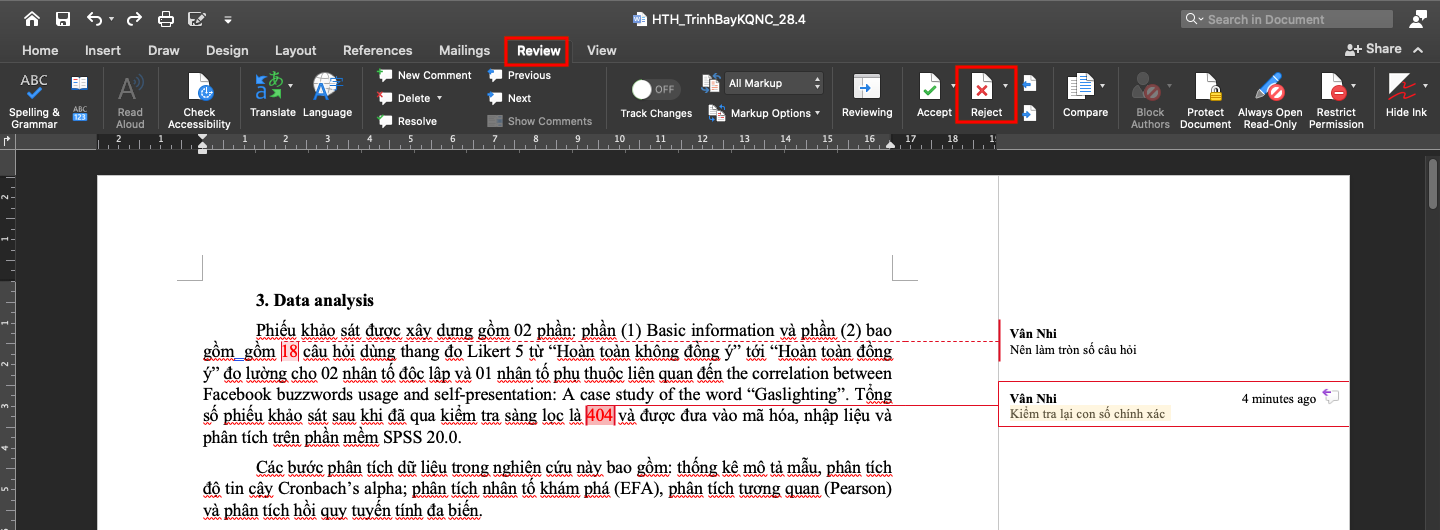
Task: Go to Next comment
Action: click(x=510, y=98)
